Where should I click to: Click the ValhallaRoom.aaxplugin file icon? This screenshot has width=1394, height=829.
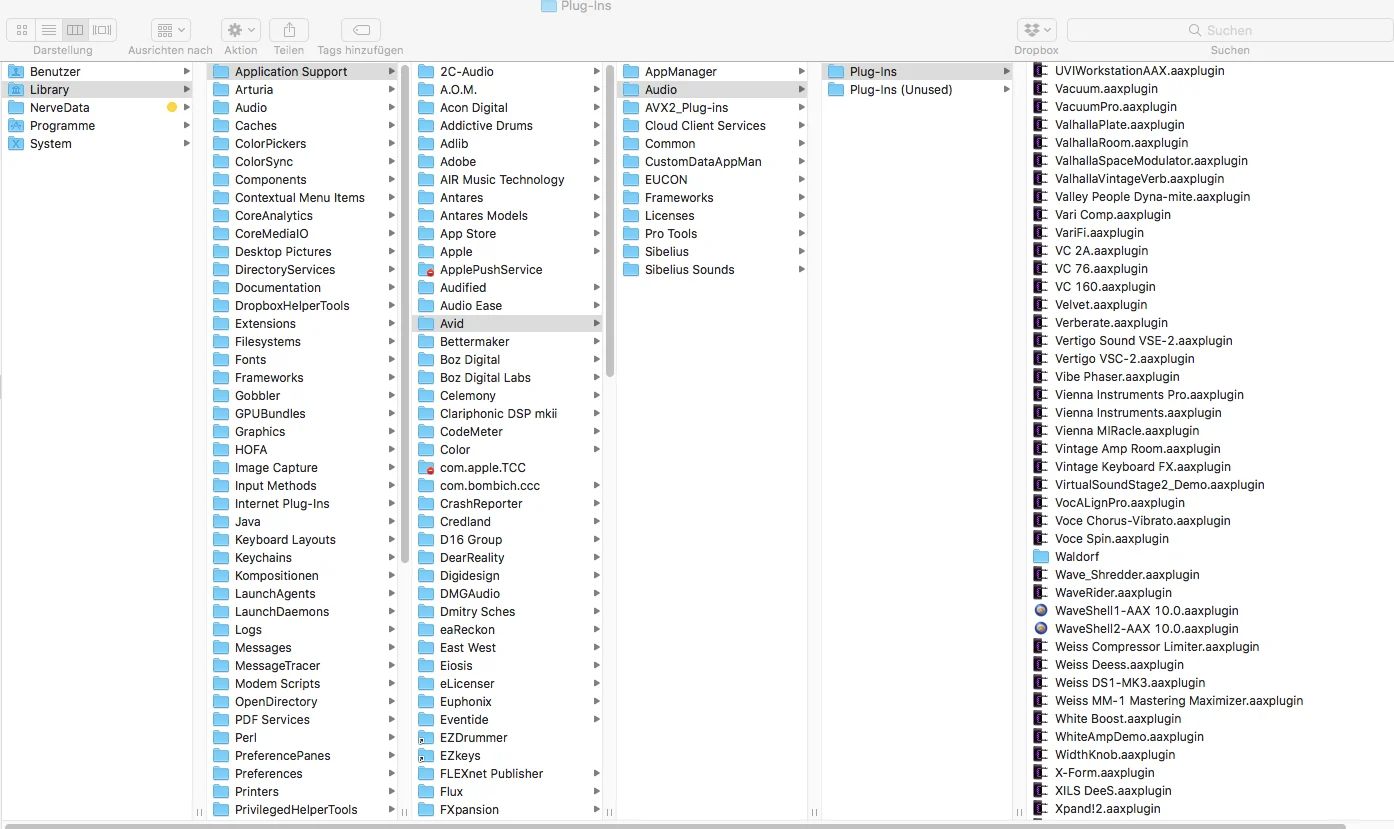1041,142
